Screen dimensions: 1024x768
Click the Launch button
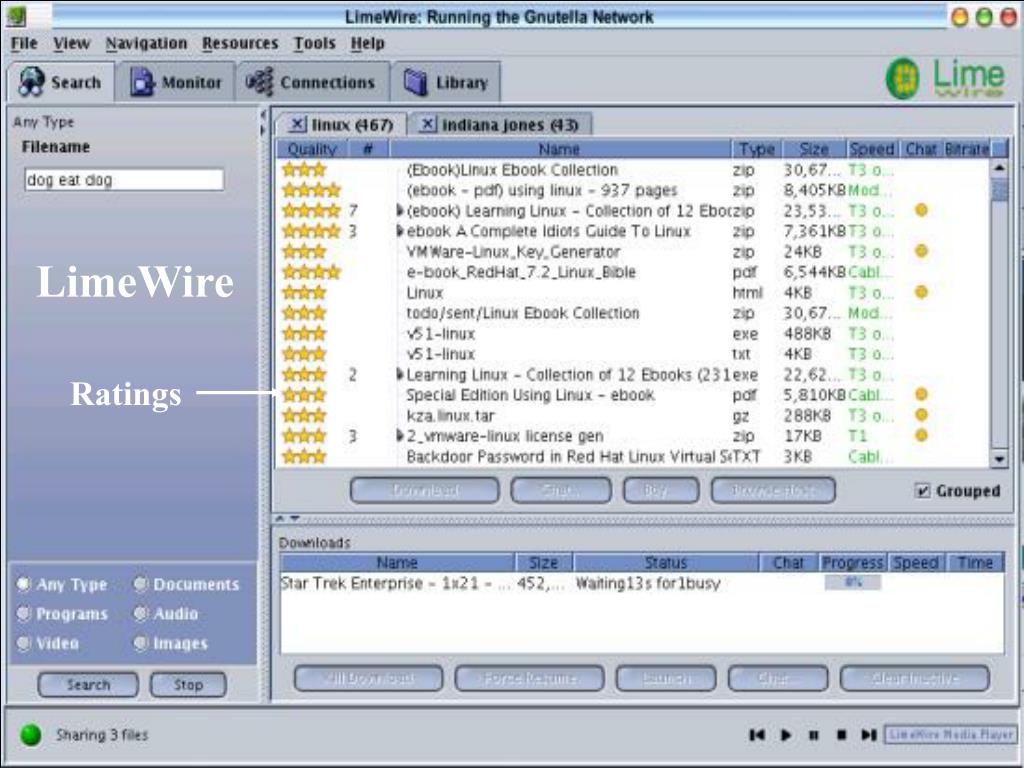[x=665, y=679]
